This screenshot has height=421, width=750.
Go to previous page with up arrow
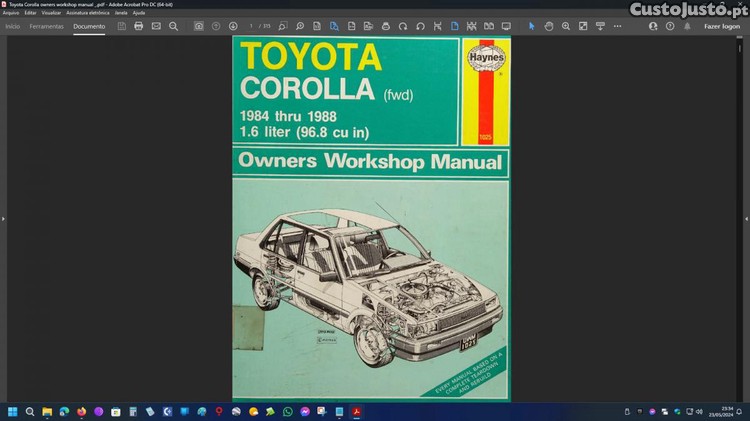216,26
